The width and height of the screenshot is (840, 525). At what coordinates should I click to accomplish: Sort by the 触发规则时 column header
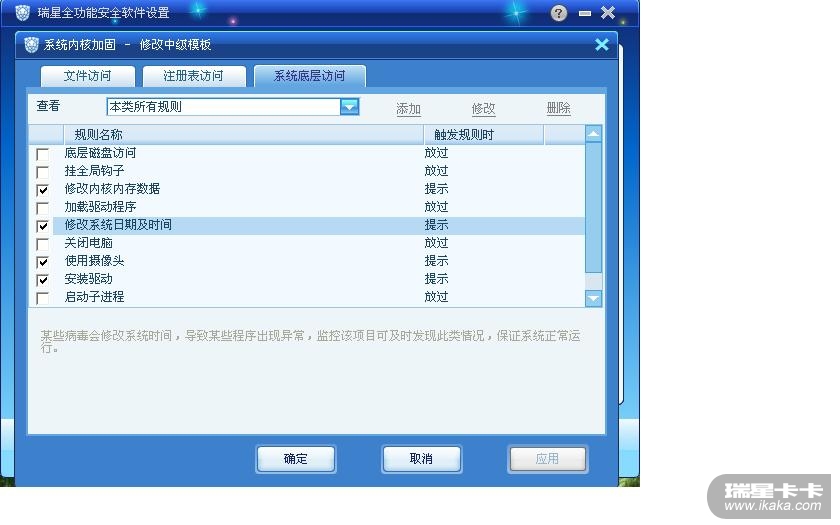[484, 134]
